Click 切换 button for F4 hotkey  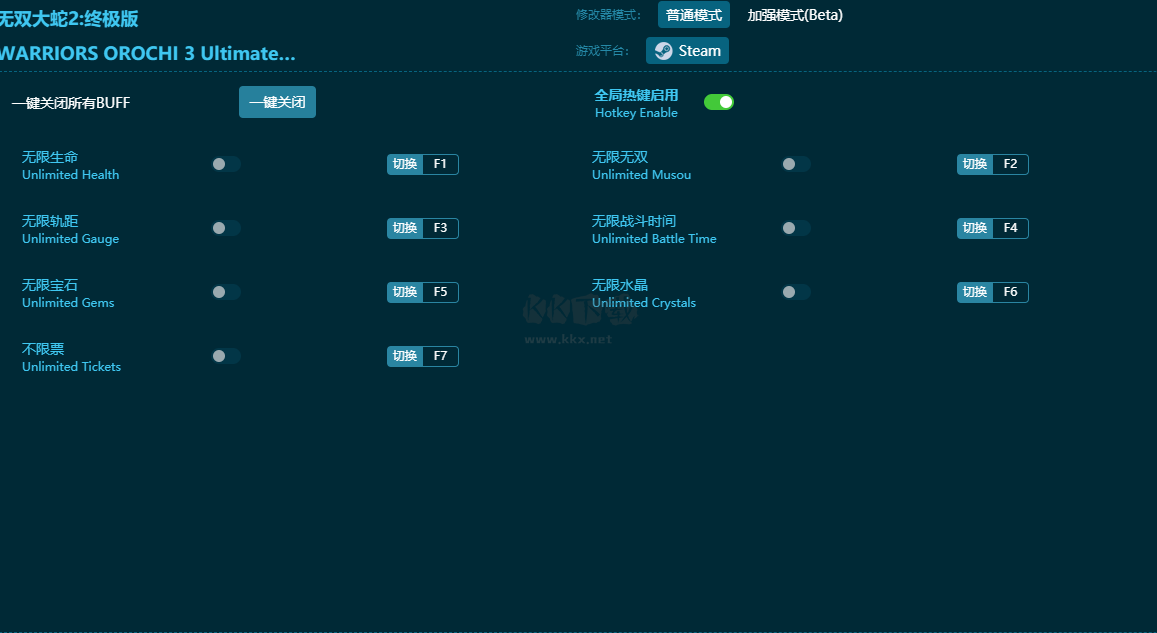(x=975, y=228)
